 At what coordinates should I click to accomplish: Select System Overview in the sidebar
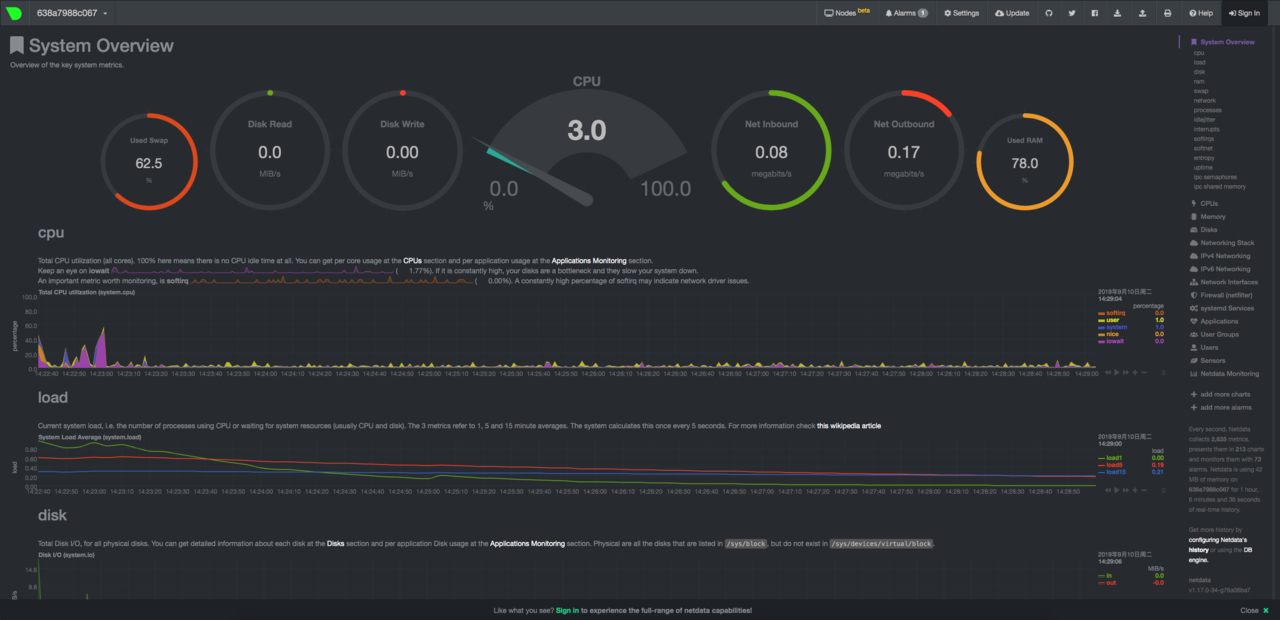1223,42
